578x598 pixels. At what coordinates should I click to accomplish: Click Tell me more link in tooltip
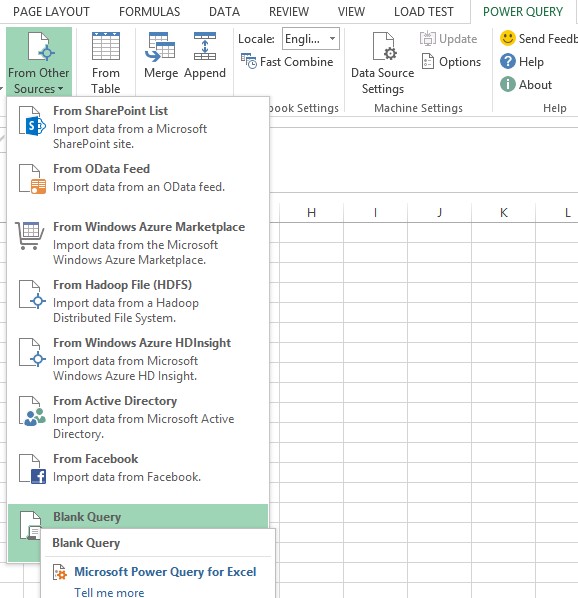click(x=109, y=592)
